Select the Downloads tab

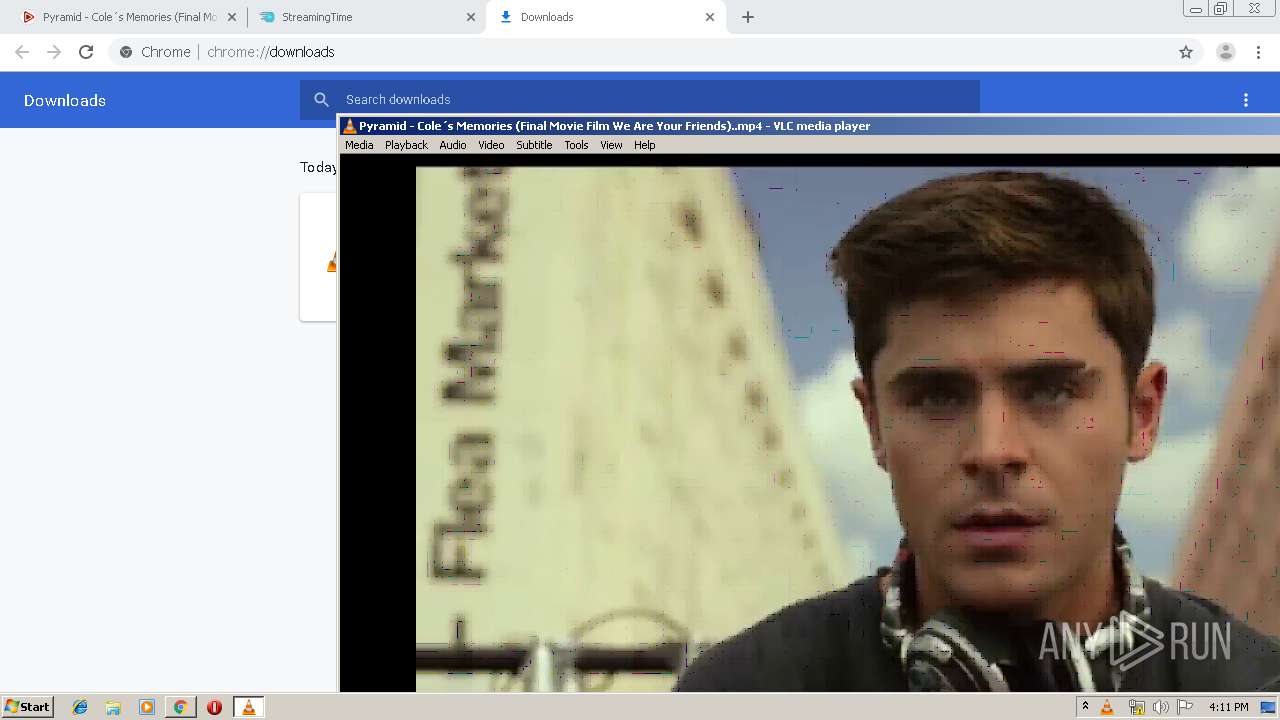[605, 17]
